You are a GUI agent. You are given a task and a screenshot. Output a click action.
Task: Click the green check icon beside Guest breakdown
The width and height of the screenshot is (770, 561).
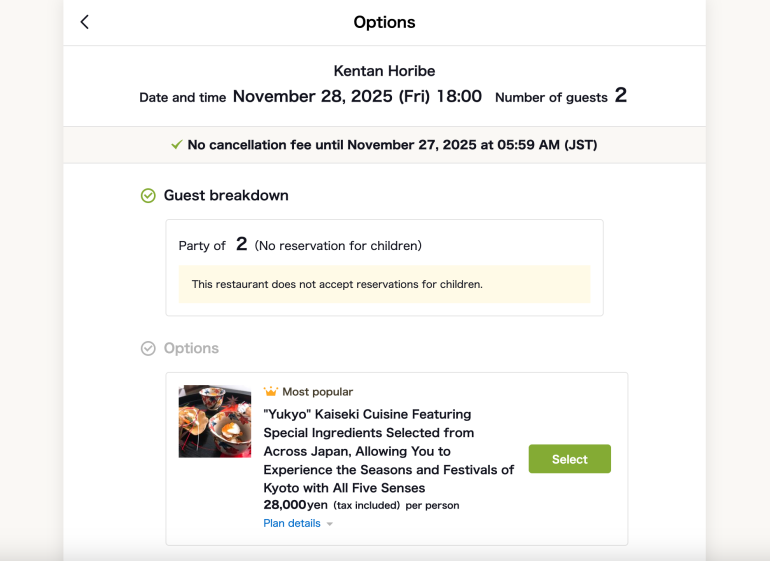tap(148, 196)
